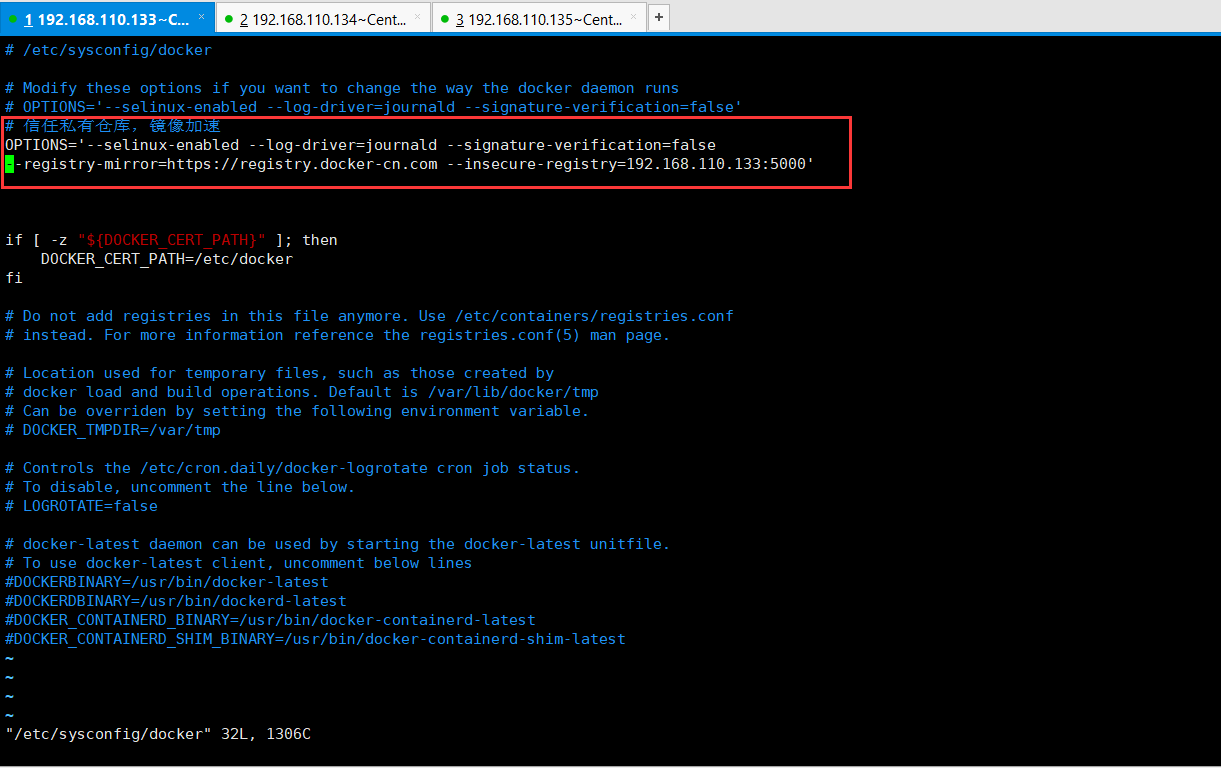Open a new session tab with plus button

coord(659,18)
